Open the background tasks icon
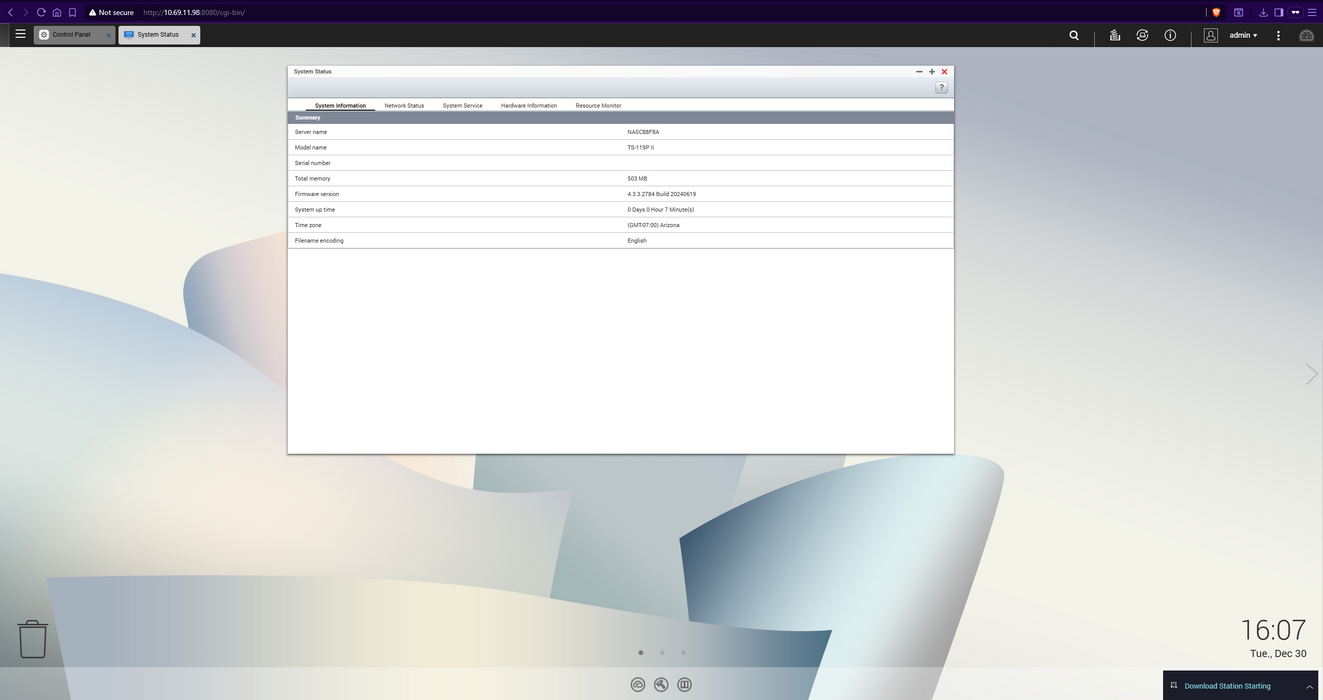Image resolution: width=1323 pixels, height=700 pixels. pos(1114,35)
